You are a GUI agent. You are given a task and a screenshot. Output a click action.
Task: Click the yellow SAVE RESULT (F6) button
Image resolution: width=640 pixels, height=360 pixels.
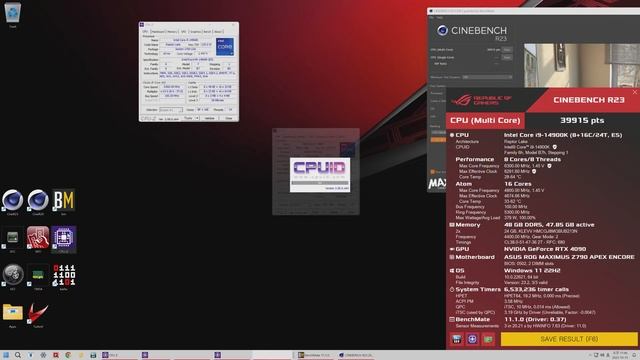click(569, 339)
